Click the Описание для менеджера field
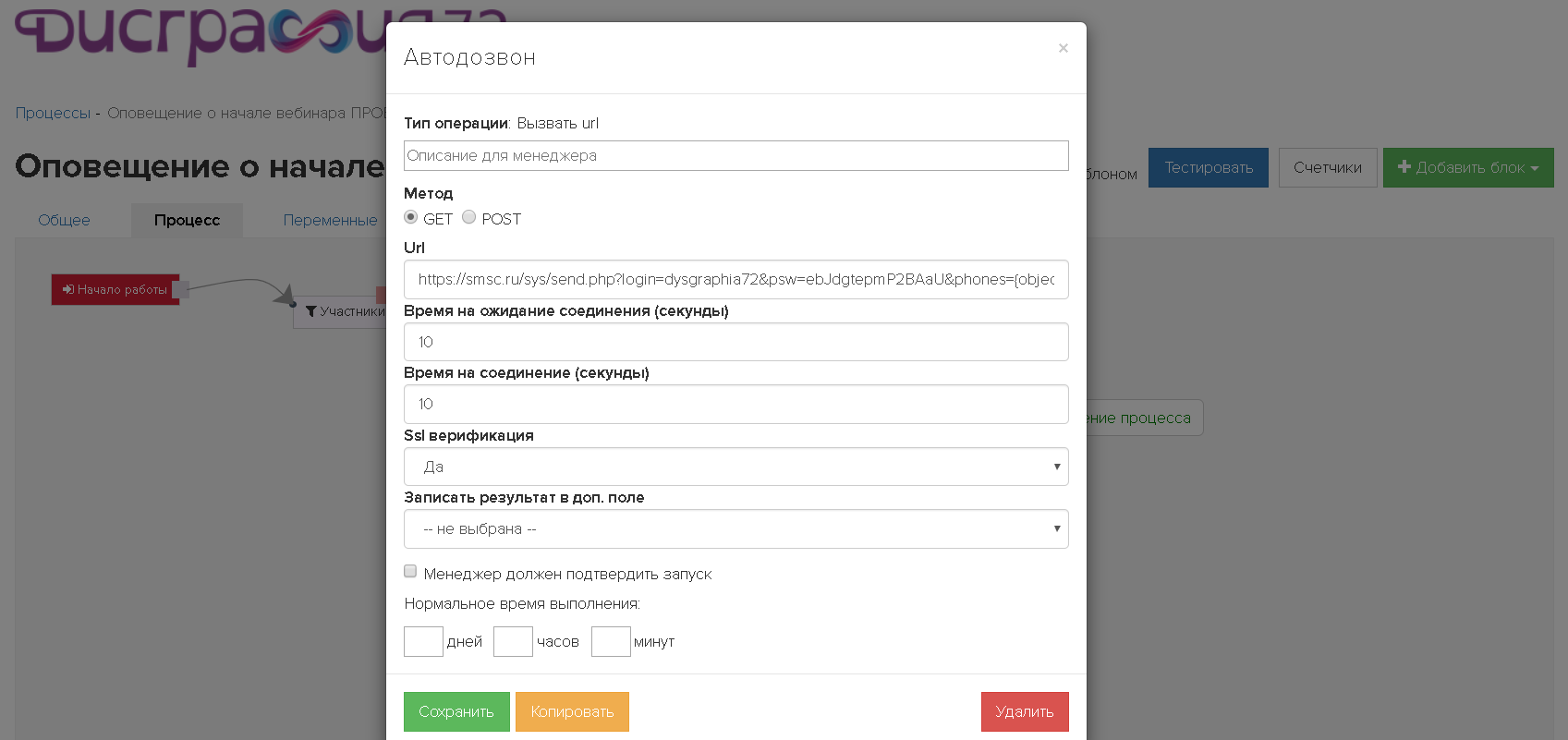 pyautogui.click(x=735, y=155)
